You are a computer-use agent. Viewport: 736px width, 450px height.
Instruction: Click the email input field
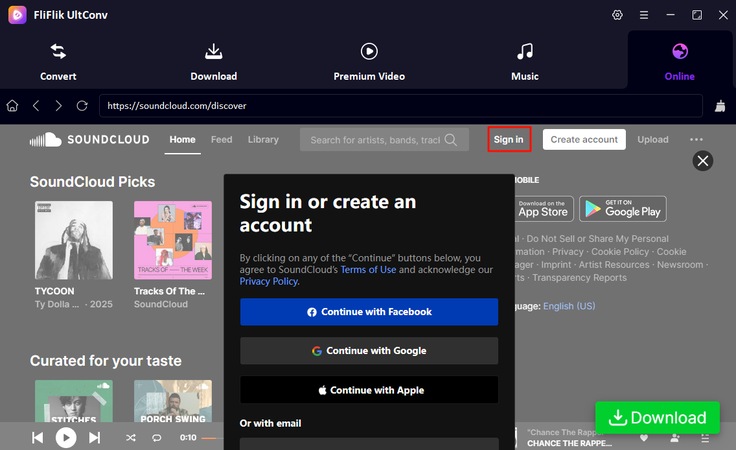pyautogui.click(x=369, y=444)
